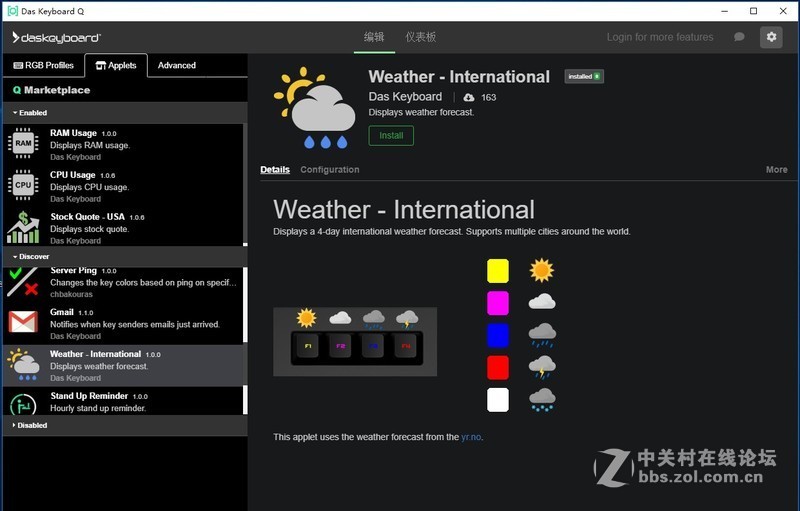Select the Server Ping applet row
The height and width of the screenshot is (511, 800).
click(x=123, y=285)
